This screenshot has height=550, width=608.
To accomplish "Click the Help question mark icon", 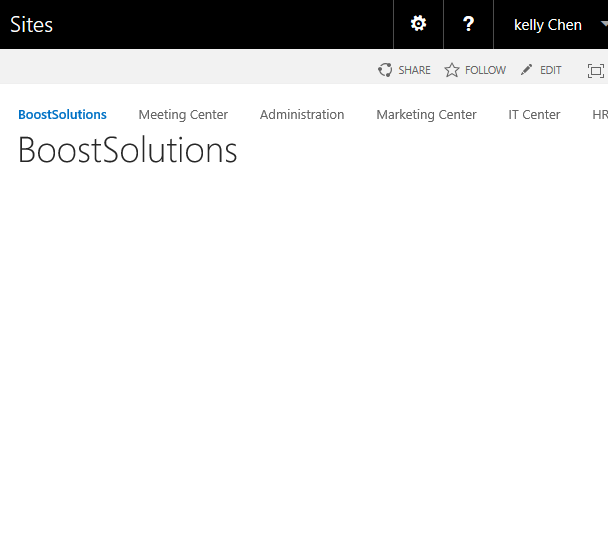I will [x=468, y=24].
